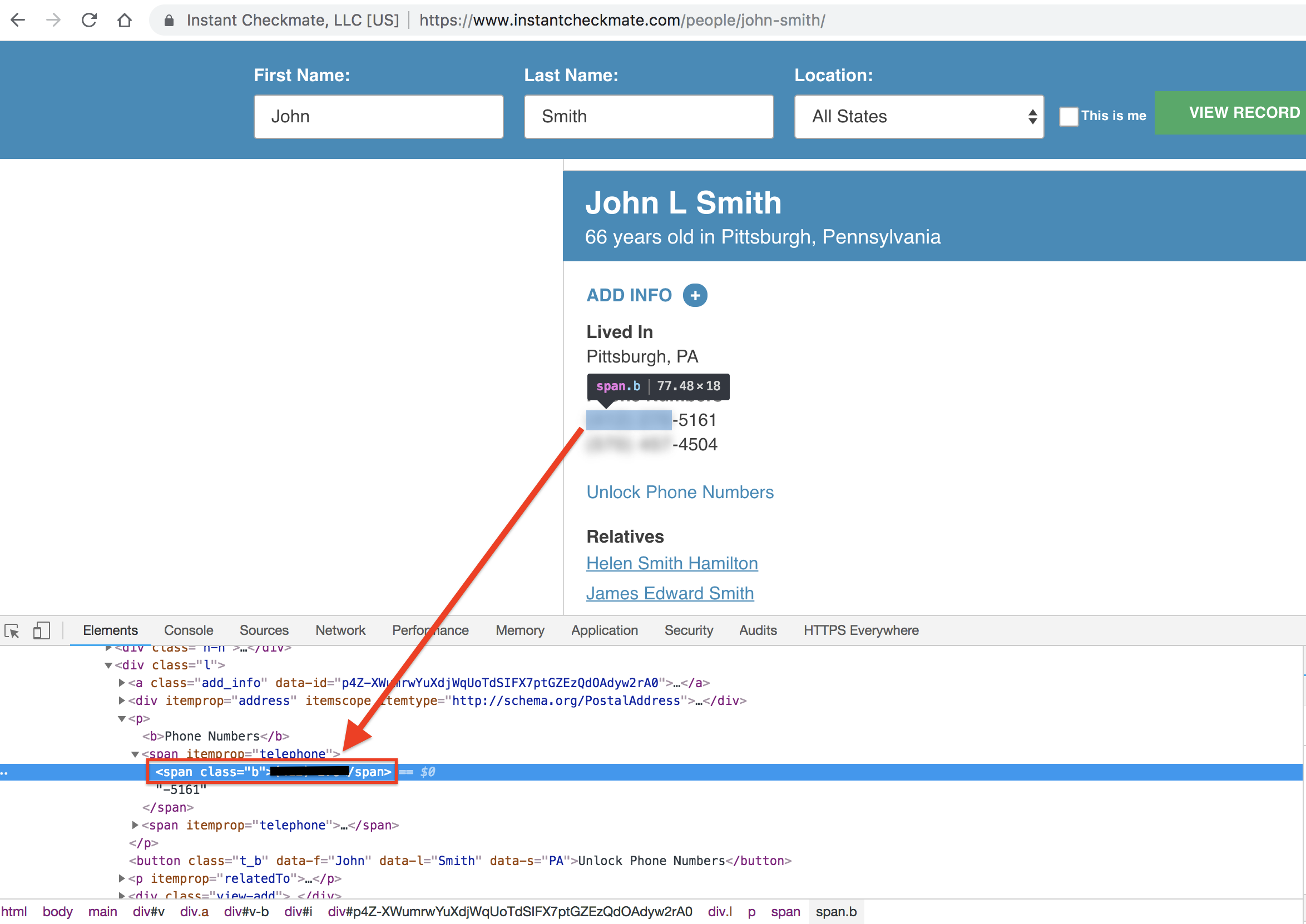
Task: Open the All States location dropdown
Action: coord(918,117)
